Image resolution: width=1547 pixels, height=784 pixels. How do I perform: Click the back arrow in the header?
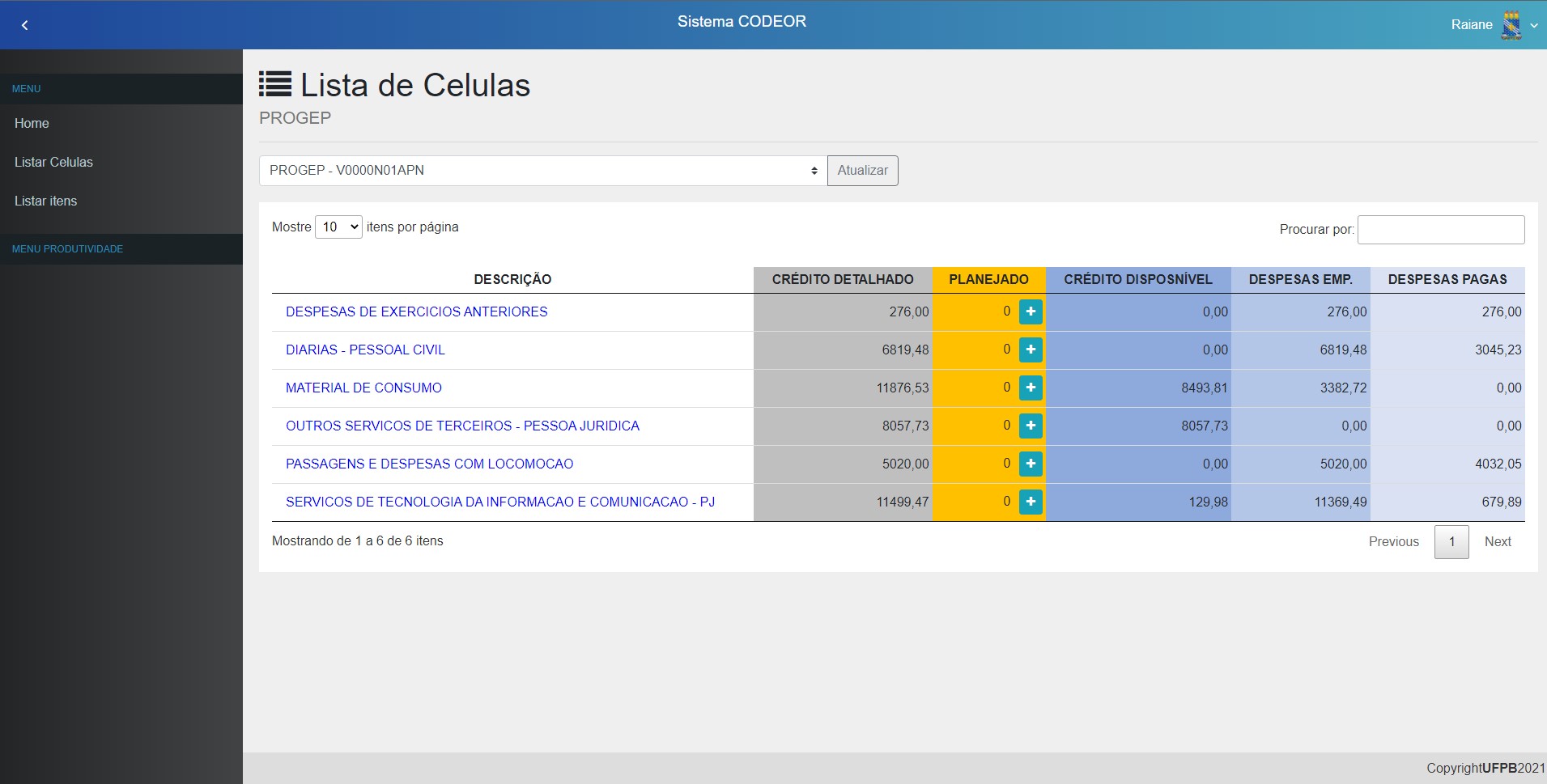tap(24, 25)
